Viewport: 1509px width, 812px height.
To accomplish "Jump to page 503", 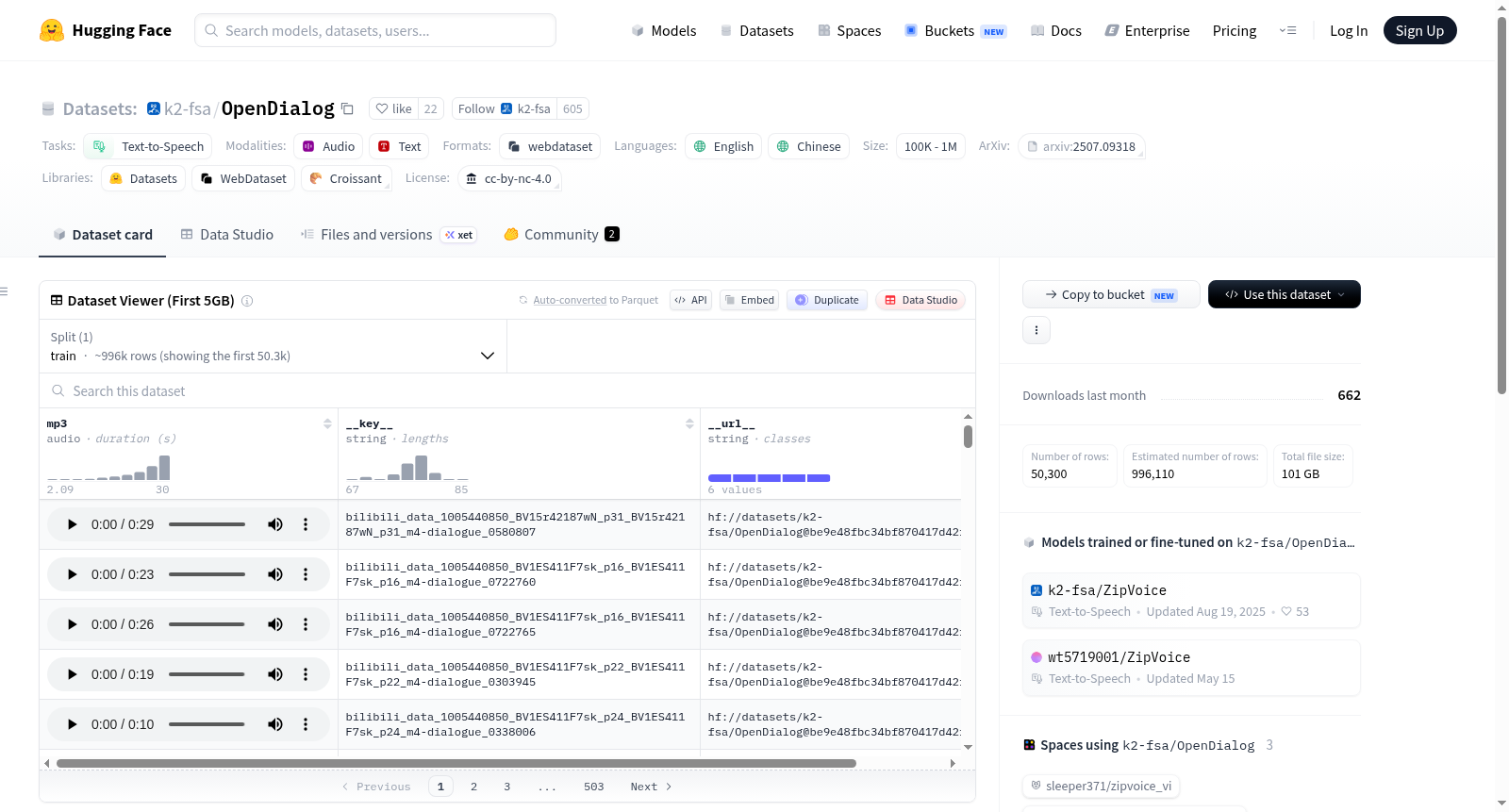I will click(593, 787).
